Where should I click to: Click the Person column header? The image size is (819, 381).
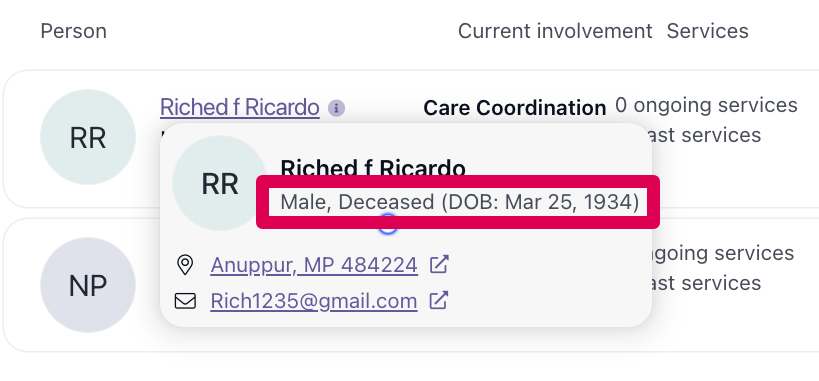click(x=74, y=31)
